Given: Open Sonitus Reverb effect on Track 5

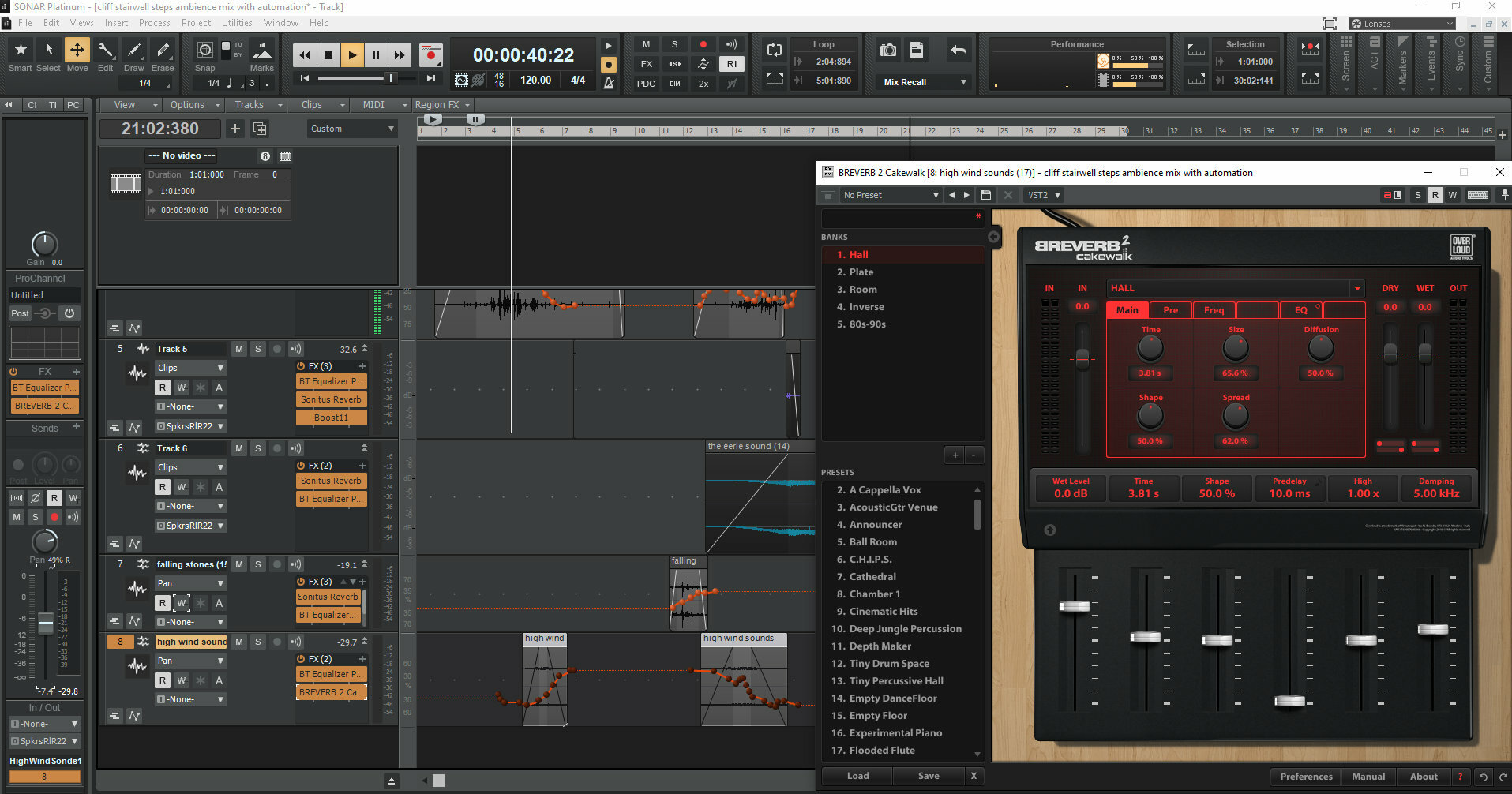Looking at the screenshot, I should click(x=331, y=399).
